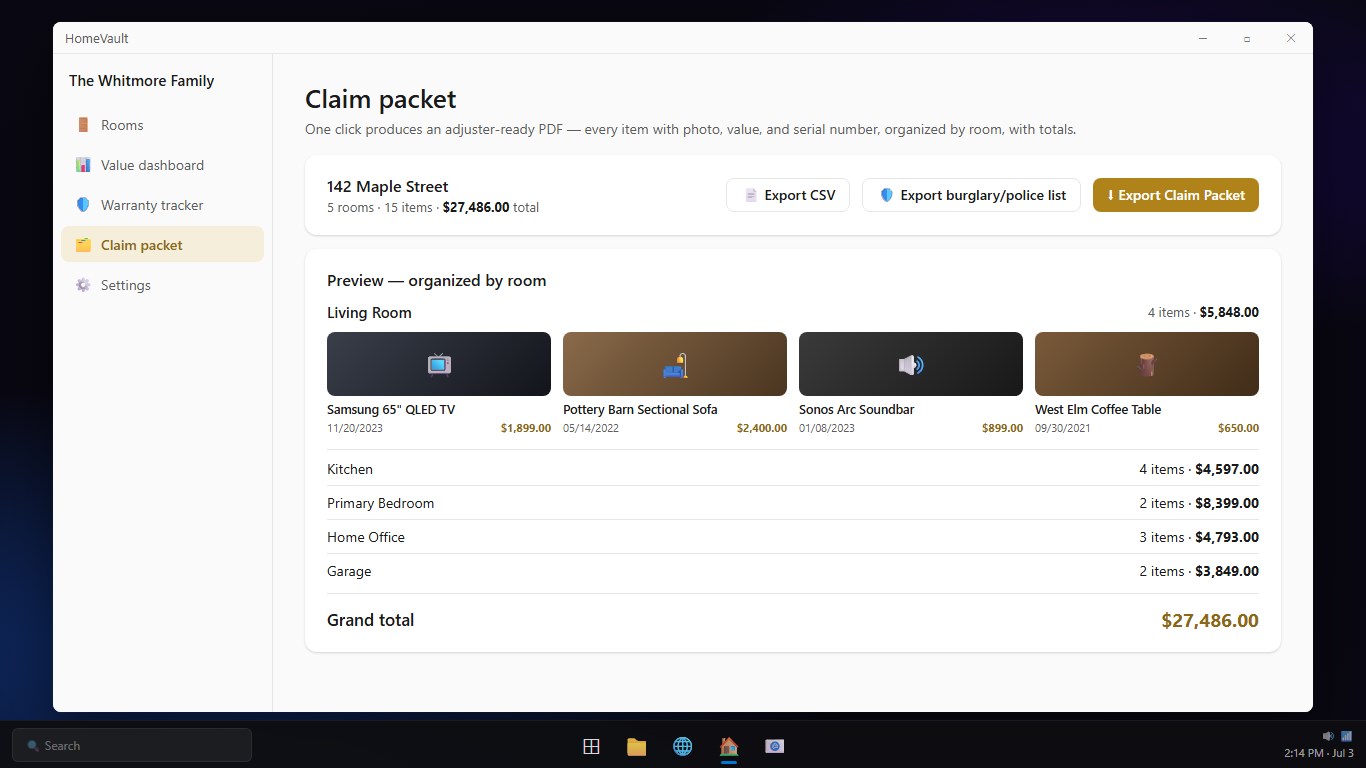Click the document icon on Export CSV

(751, 195)
